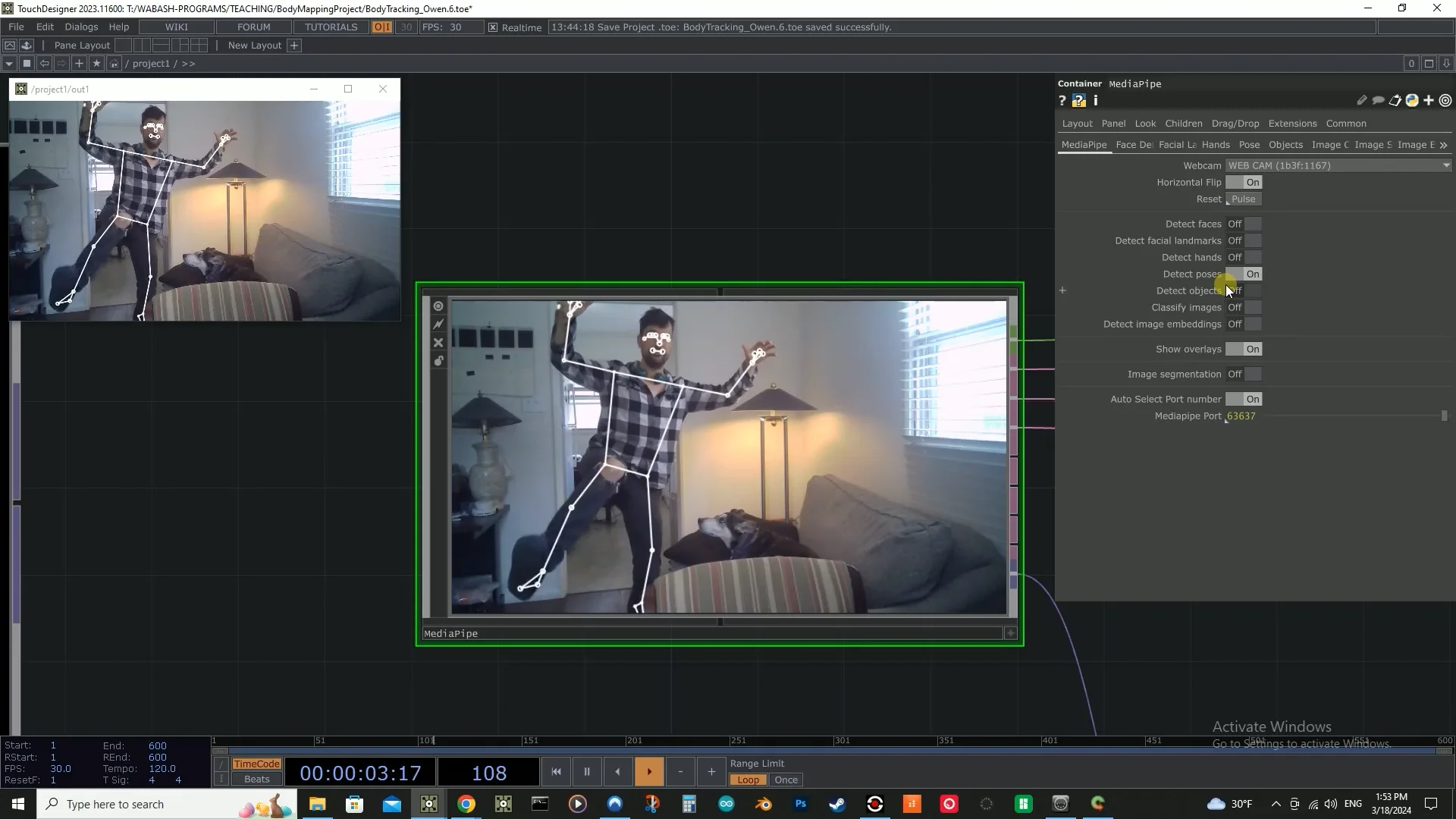Click the home network icon in the path bar
Image resolution: width=1456 pixels, height=819 pixels.
[x=114, y=64]
